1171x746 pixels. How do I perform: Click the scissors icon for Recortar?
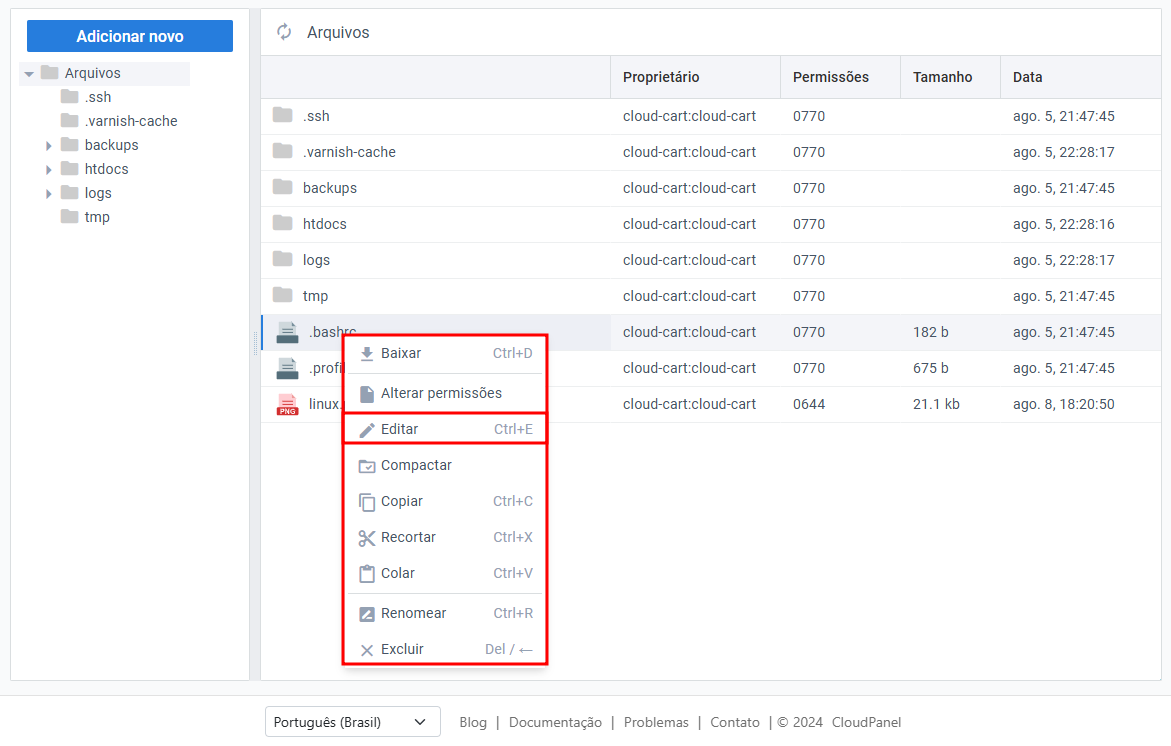point(366,538)
